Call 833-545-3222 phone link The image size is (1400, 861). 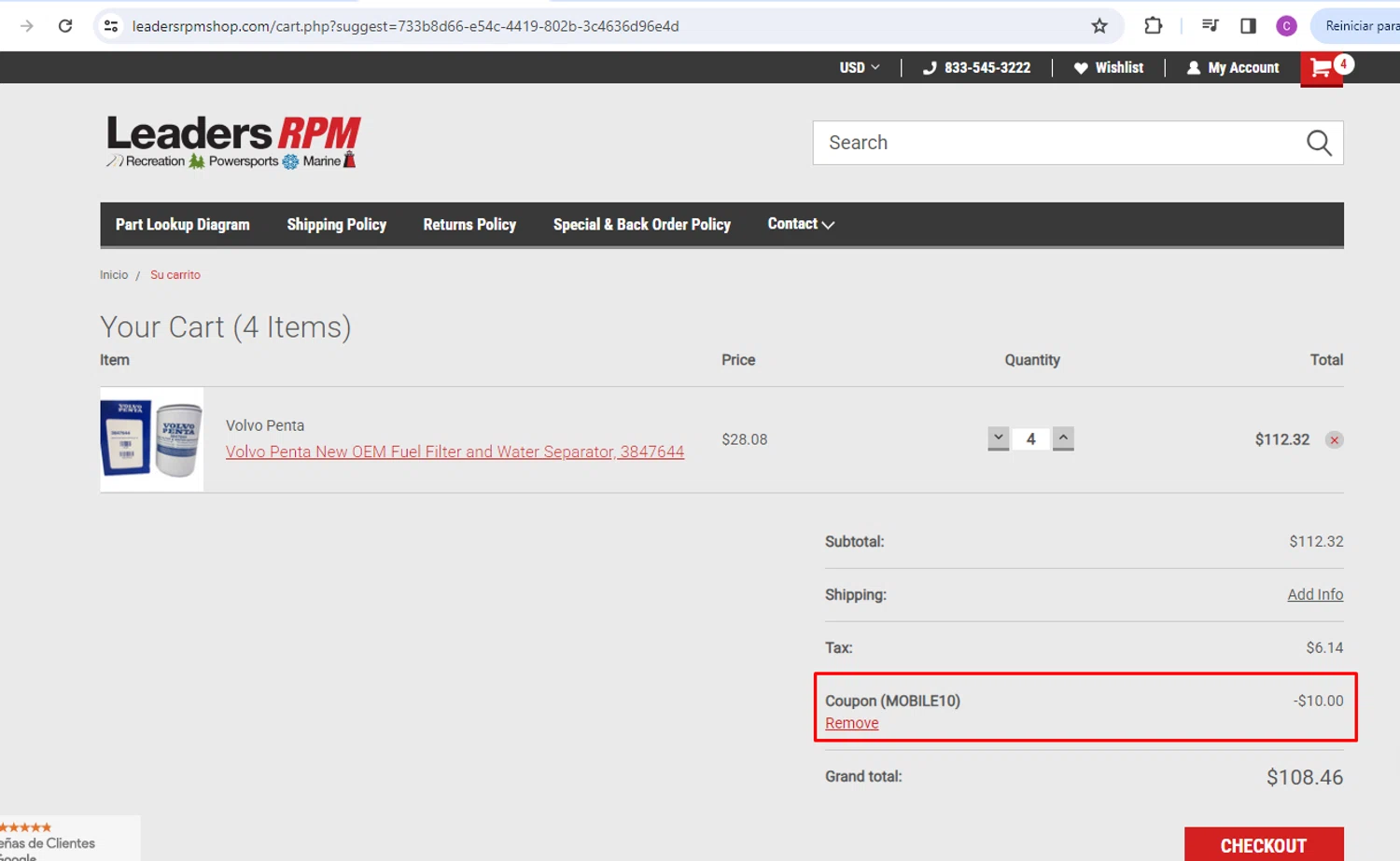[x=977, y=67]
